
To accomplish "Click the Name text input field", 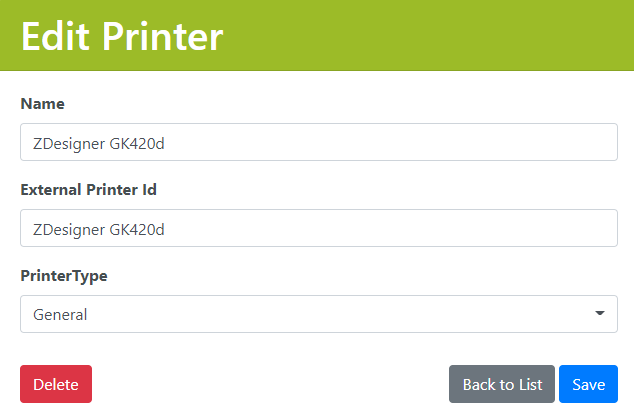I will [318, 142].
